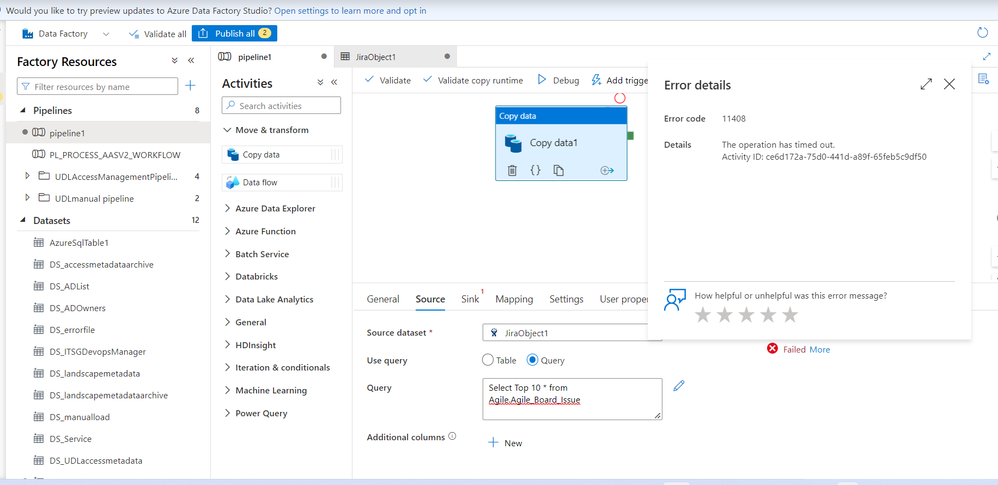Screen dimensions: 998x485
Task: Open the properties icon at far right toolbar
Action: coord(983,79)
